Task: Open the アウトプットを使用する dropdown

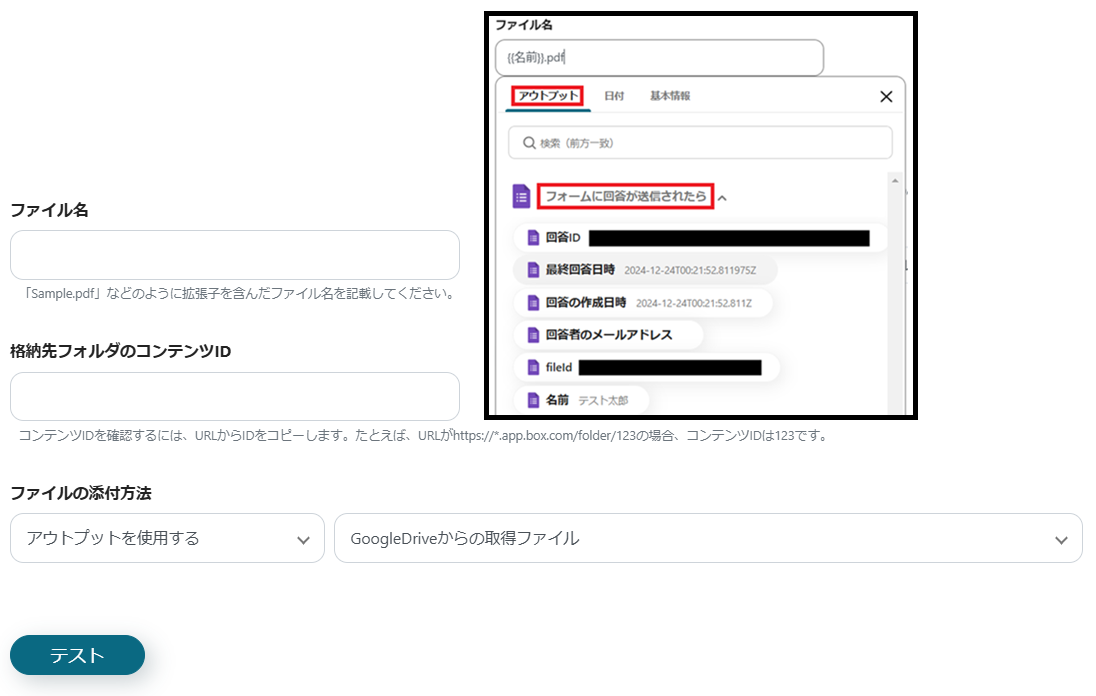Action: coord(167,538)
